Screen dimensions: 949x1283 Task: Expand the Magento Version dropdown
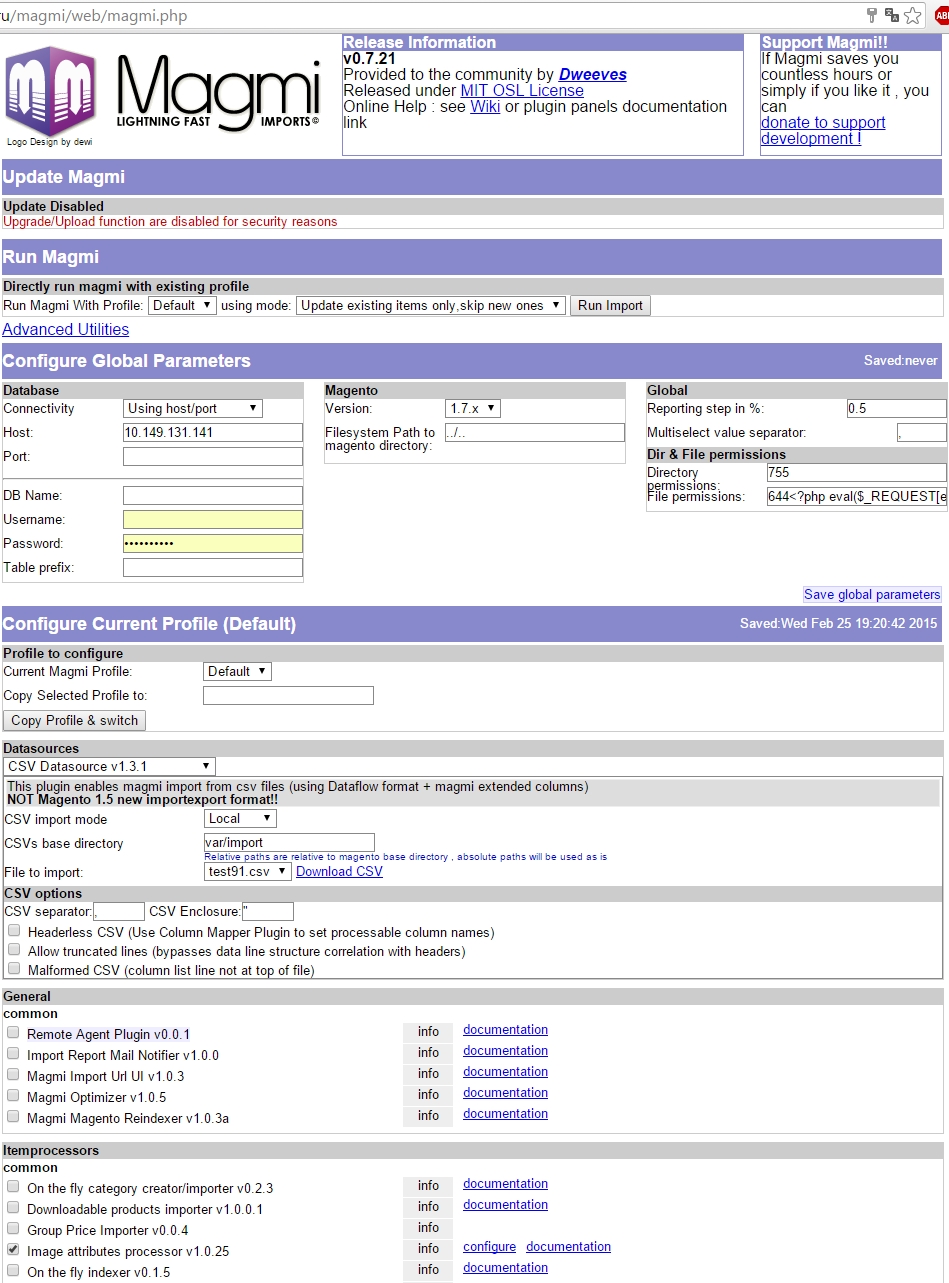[x=472, y=408]
